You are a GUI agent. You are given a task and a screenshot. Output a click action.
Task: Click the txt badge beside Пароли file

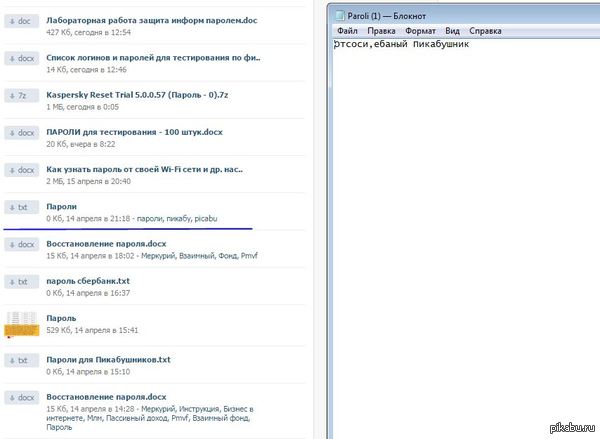(21, 207)
